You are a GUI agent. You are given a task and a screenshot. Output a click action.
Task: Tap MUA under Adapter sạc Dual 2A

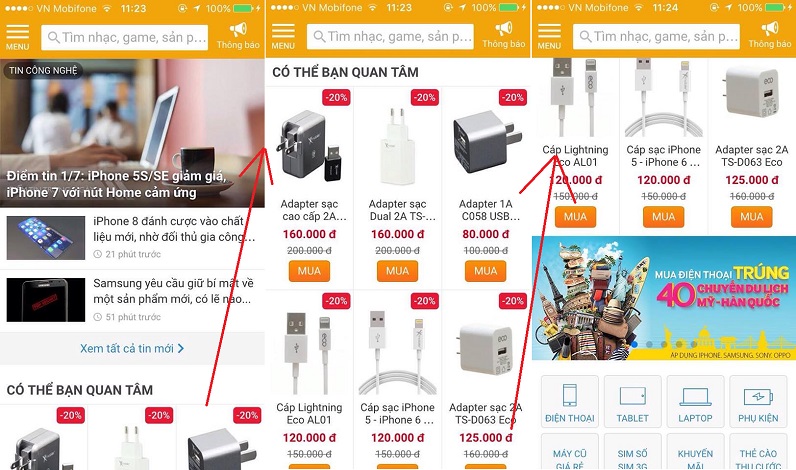pyautogui.click(x=397, y=271)
